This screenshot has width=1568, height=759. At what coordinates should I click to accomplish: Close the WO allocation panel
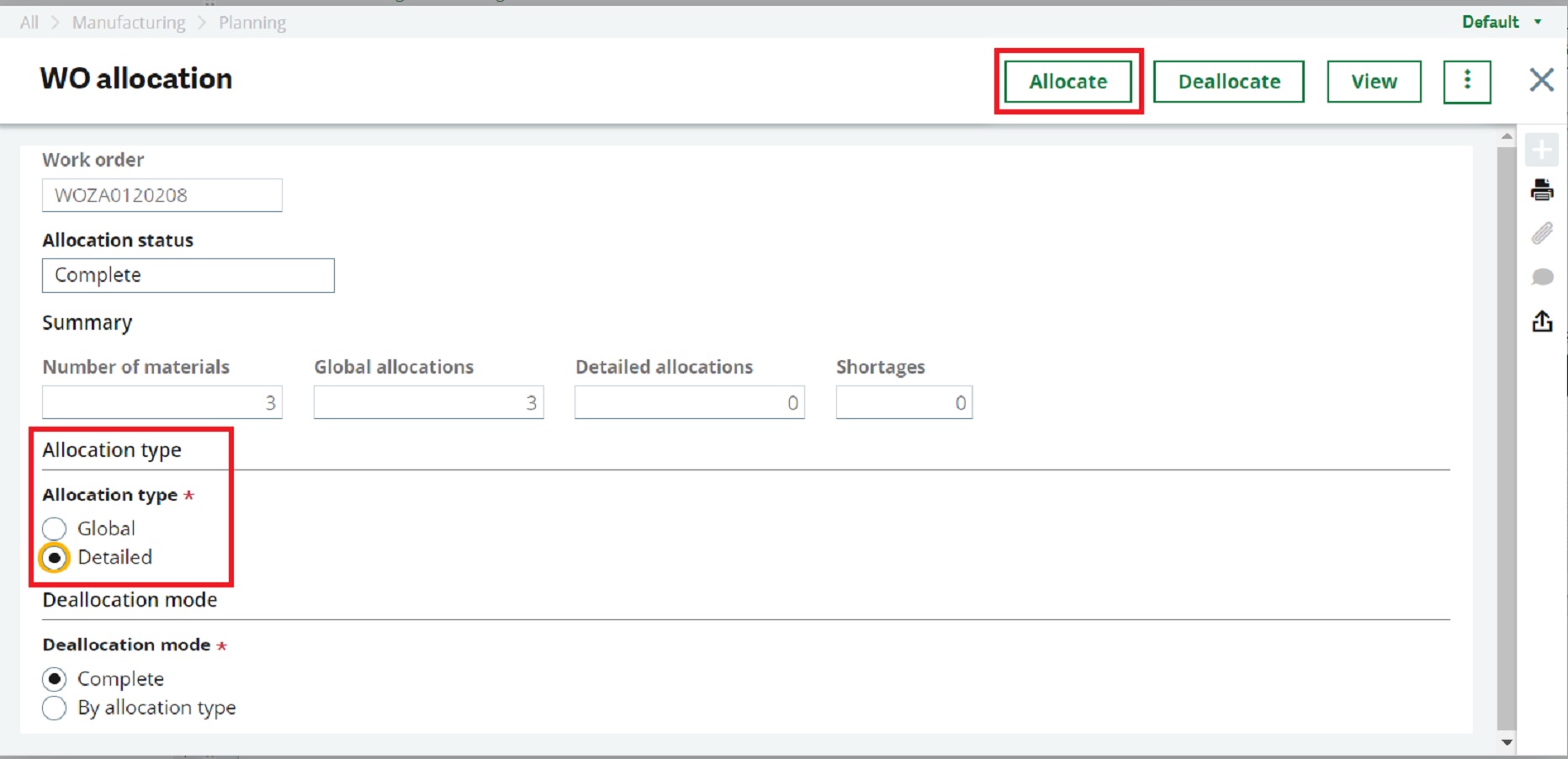click(x=1541, y=80)
